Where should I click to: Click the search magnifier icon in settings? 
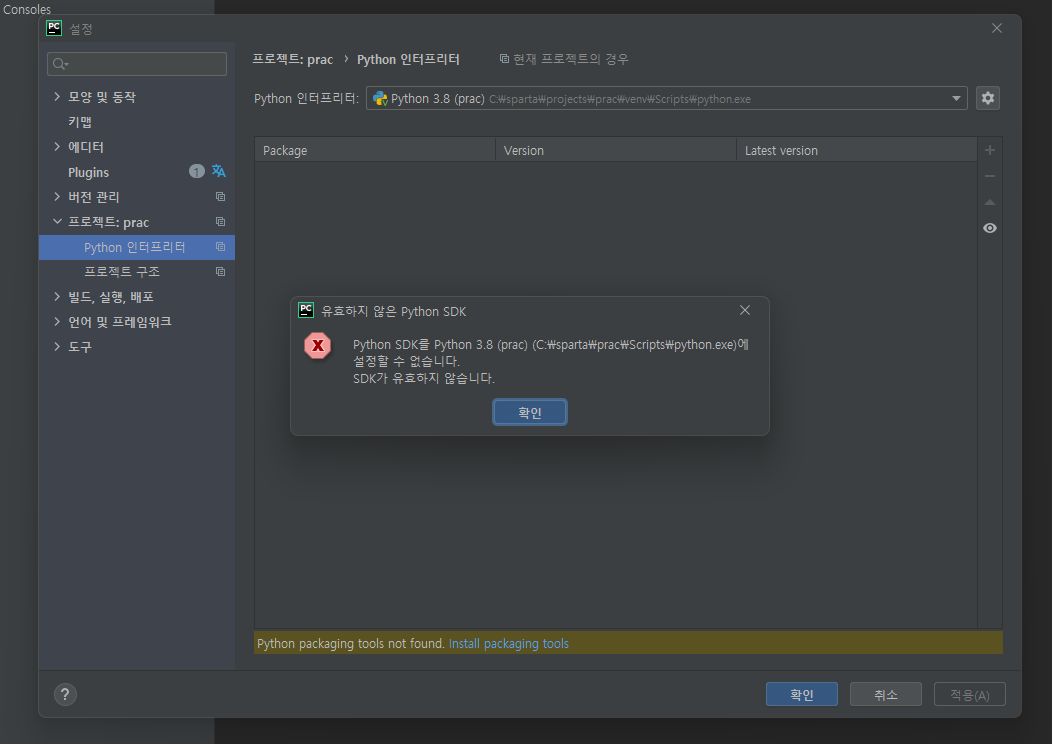(60, 64)
